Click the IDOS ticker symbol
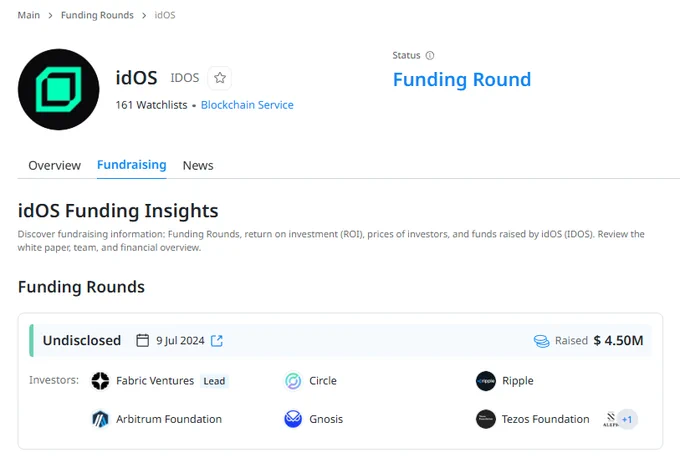The height and width of the screenshot is (468, 680). point(185,78)
